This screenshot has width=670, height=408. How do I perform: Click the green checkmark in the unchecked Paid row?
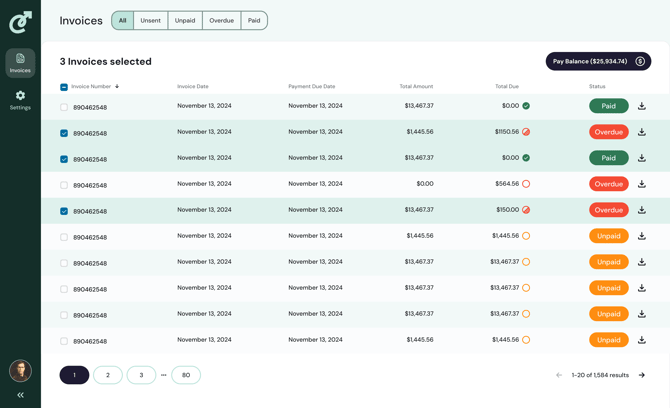click(526, 106)
